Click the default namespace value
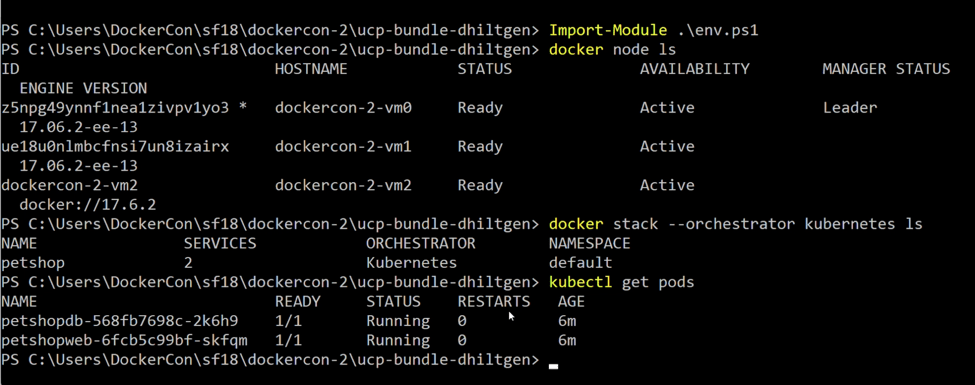 pyautogui.click(x=580, y=263)
